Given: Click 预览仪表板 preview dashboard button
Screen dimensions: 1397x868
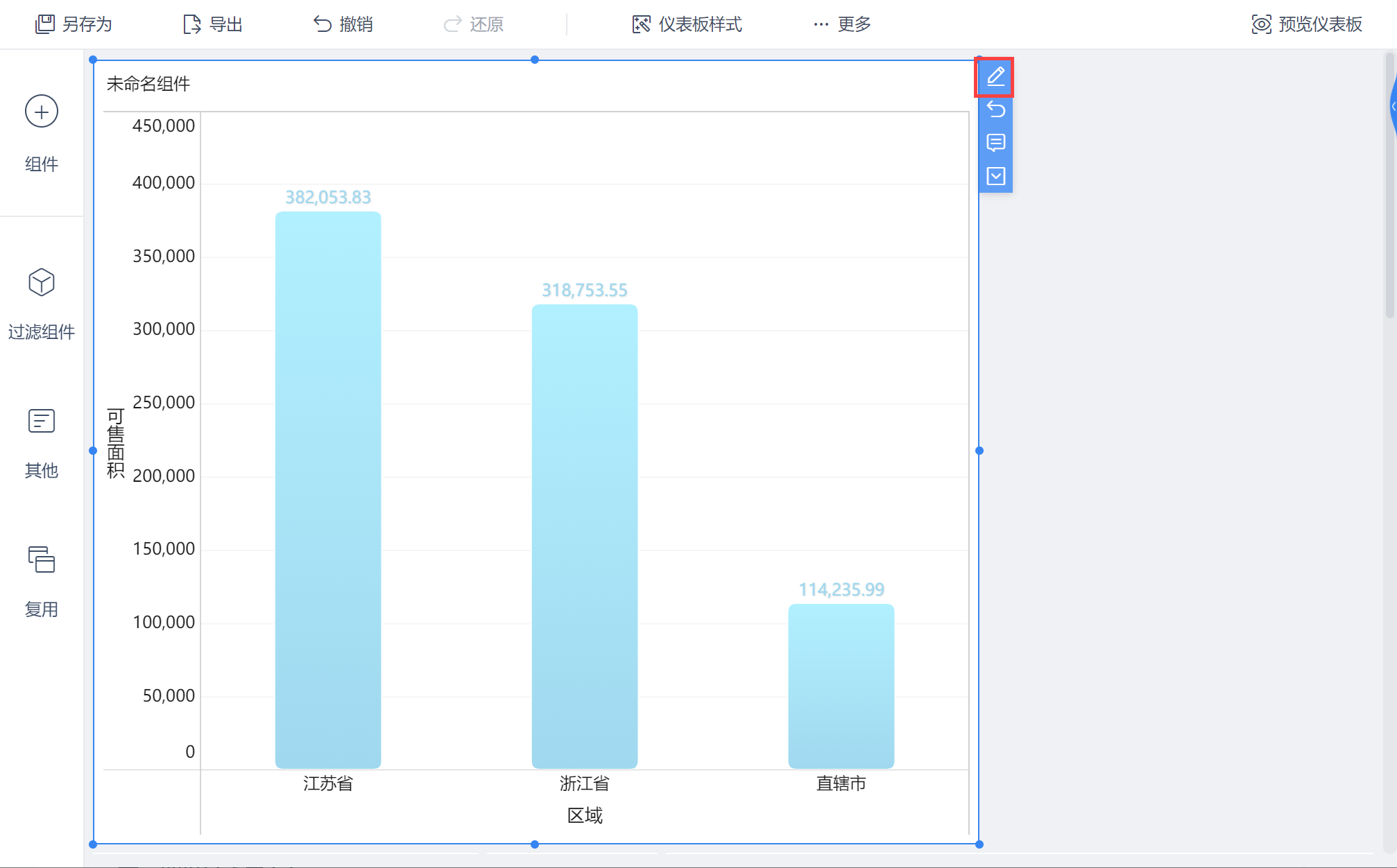Looking at the screenshot, I should [x=1307, y=24].
